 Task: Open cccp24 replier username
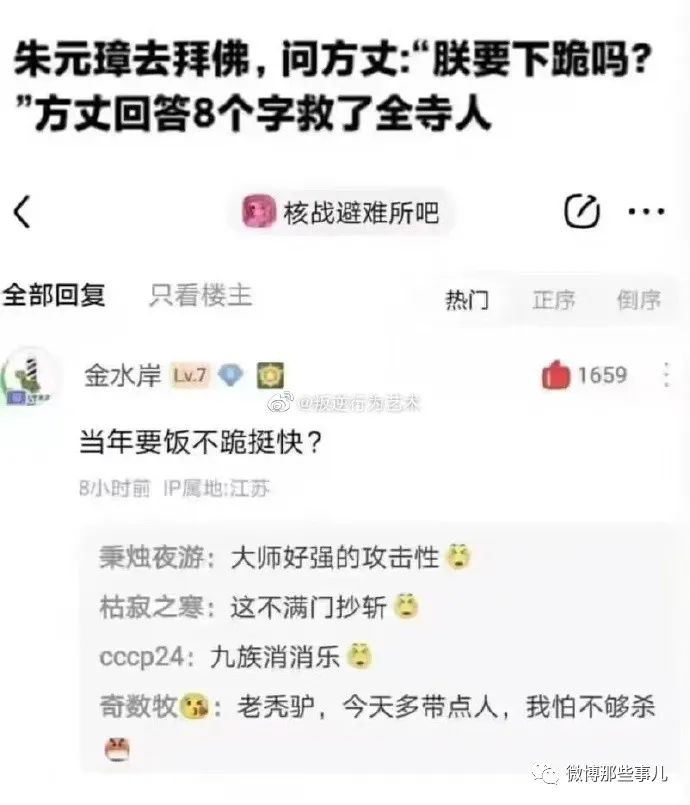tap(142, 657)
